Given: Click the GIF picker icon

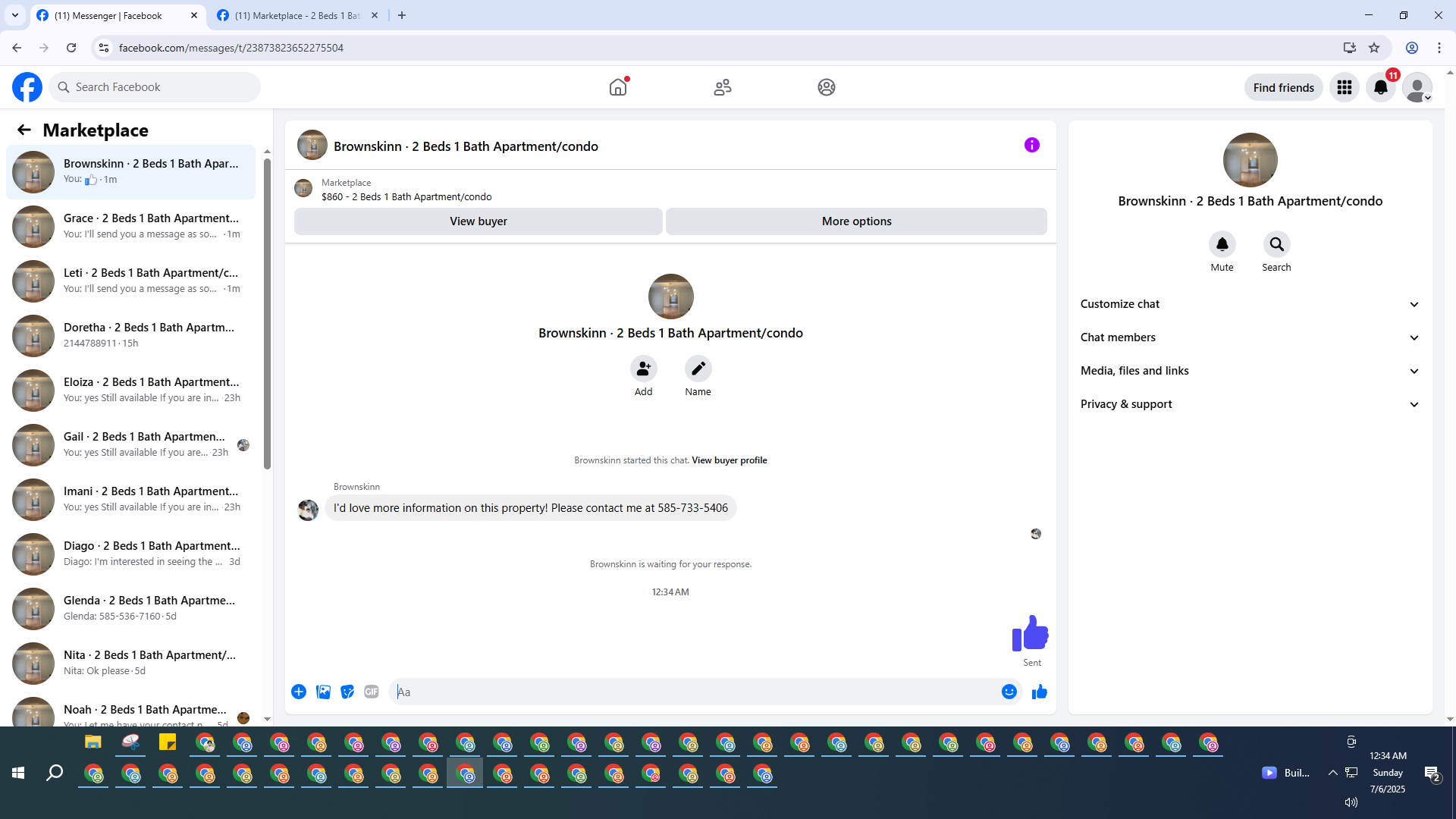Looking at the screenshot, I should coord(371,692).
